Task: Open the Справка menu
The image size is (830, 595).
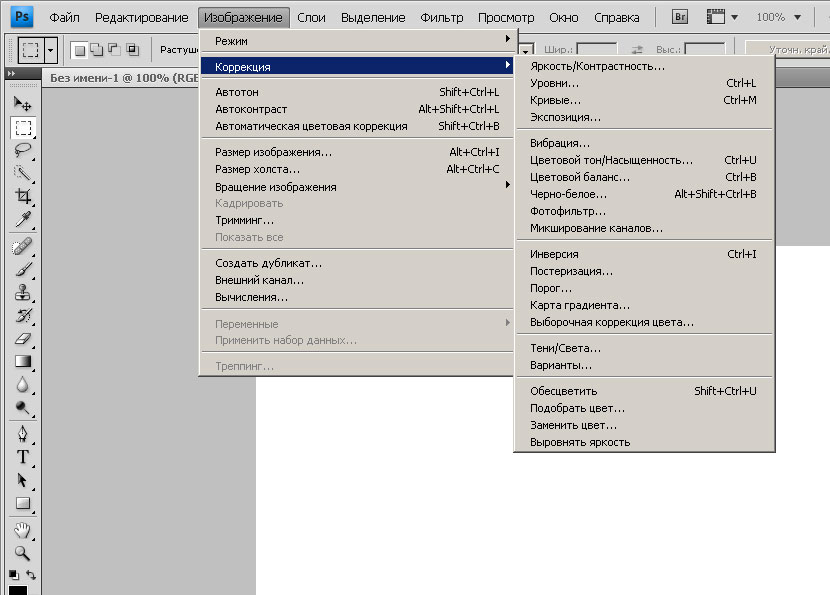Action: 617,17
